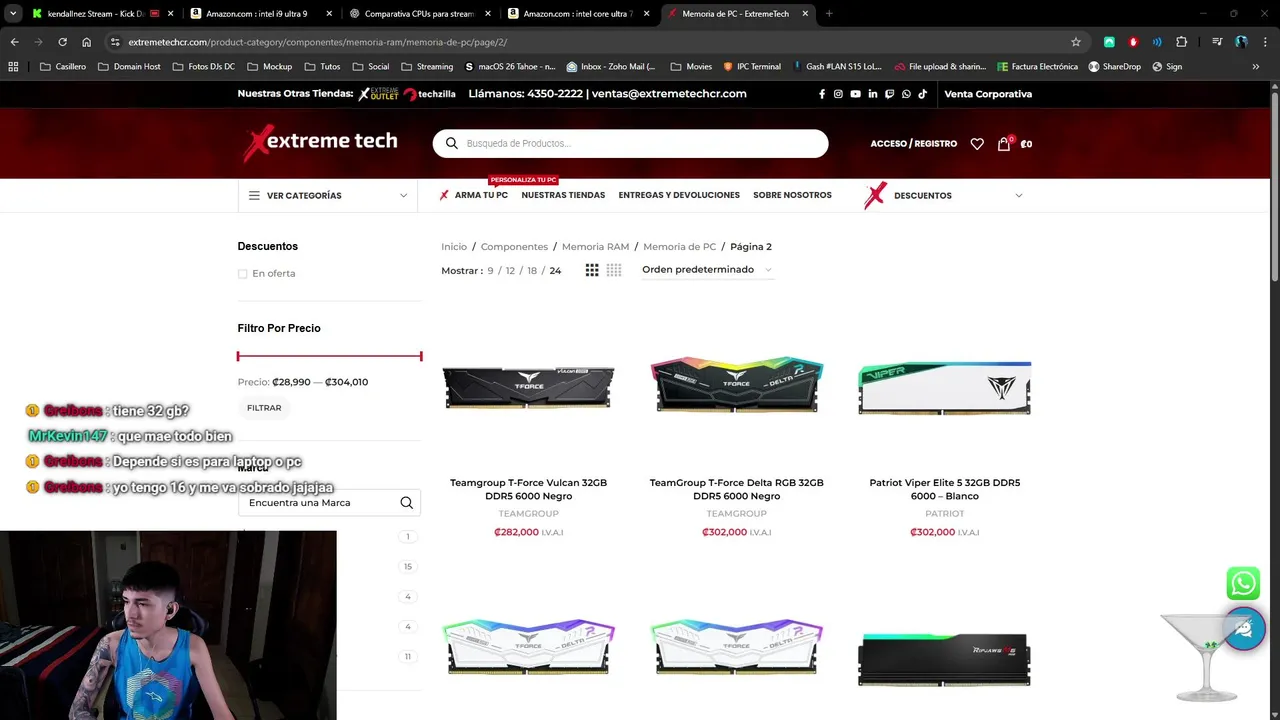Screen dimensions: 1280x720
Task: Open LinkedIn icon in top bar
Action: 872,94
